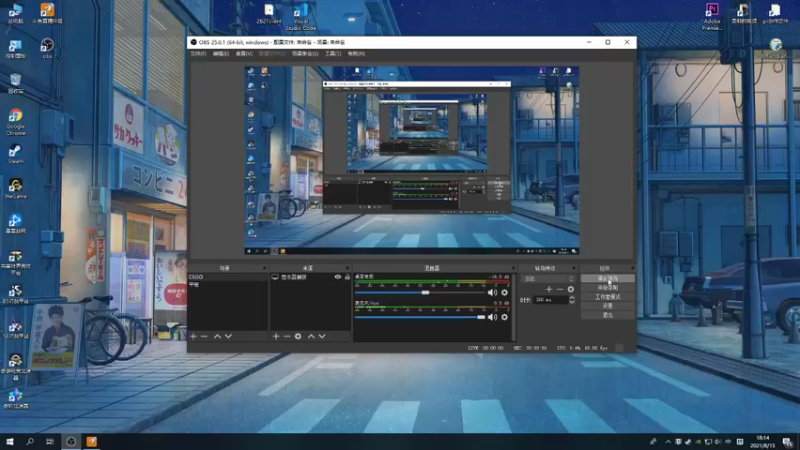The image size is (800, 450).
Task: Open the Steam desktop shortcut
Action: coord(16,154)
